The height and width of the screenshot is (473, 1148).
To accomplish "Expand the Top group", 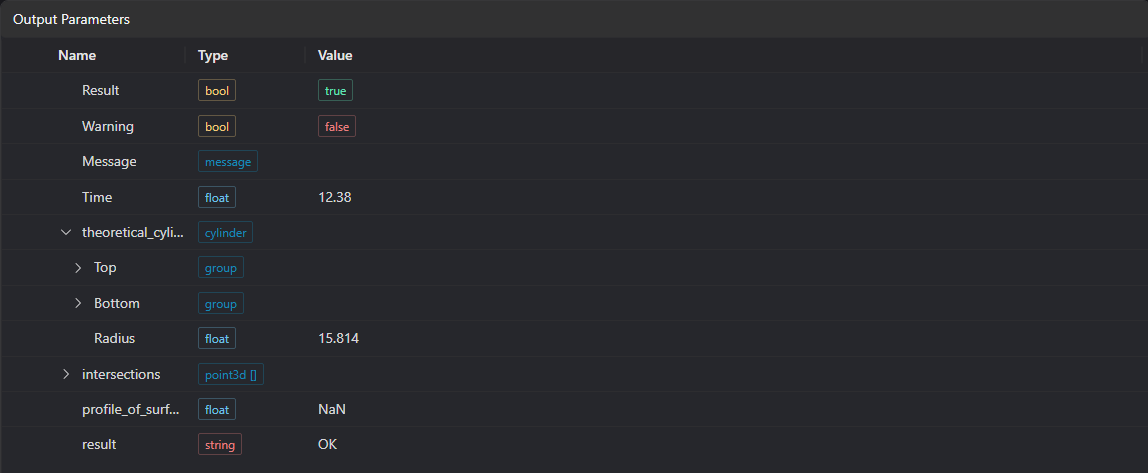I will tap(78, 268).
